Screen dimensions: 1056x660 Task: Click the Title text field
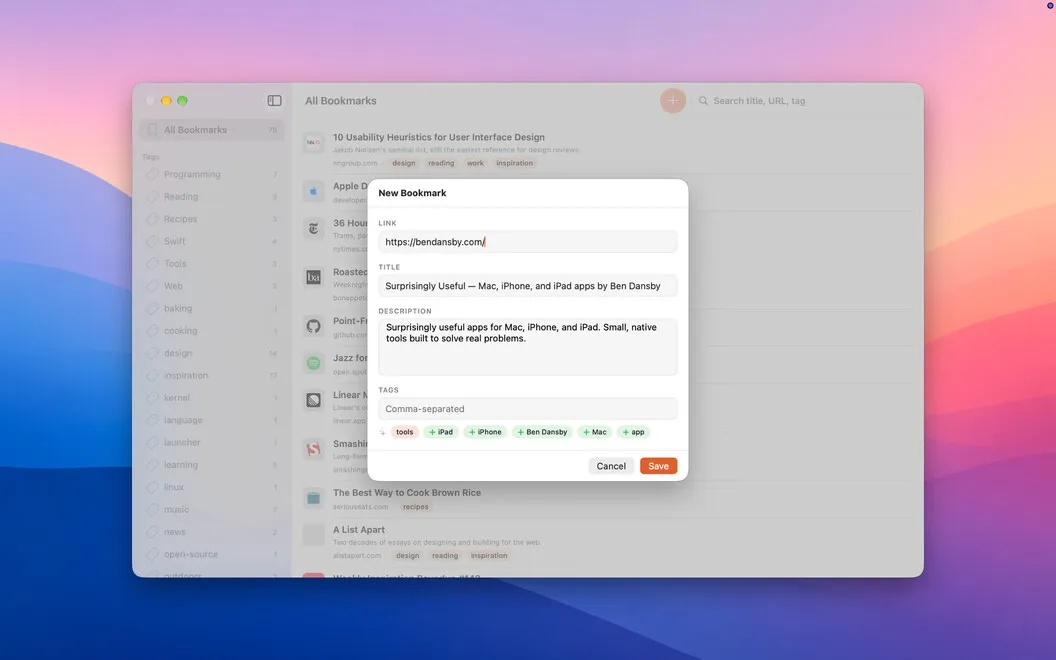[x=527, y=286]
